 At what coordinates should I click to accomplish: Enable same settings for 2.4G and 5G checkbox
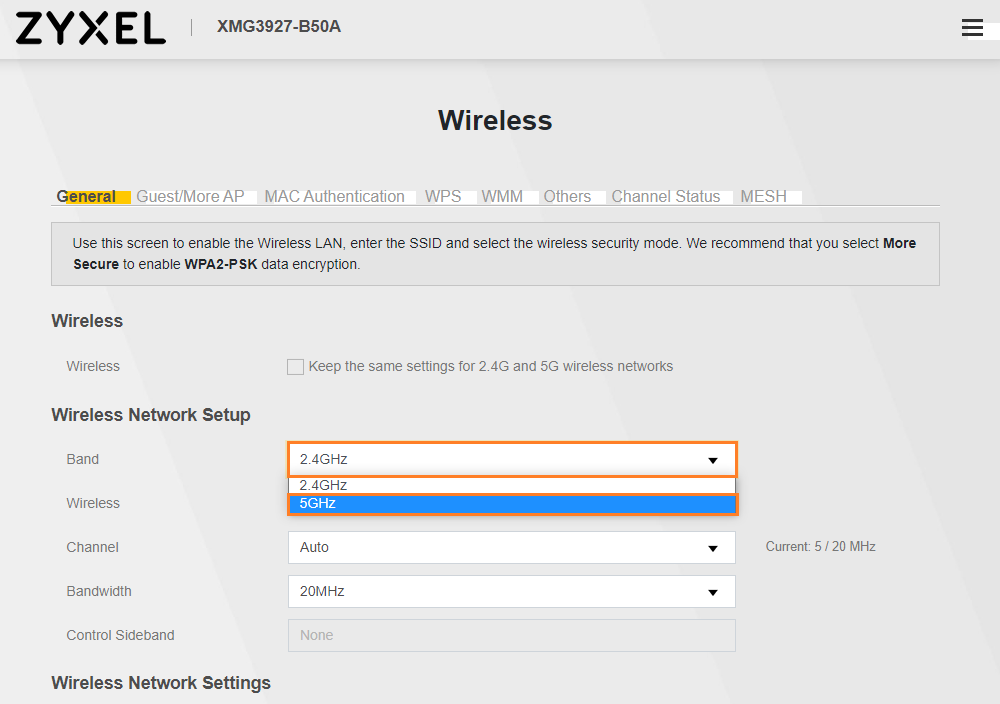tap(295, 367)
